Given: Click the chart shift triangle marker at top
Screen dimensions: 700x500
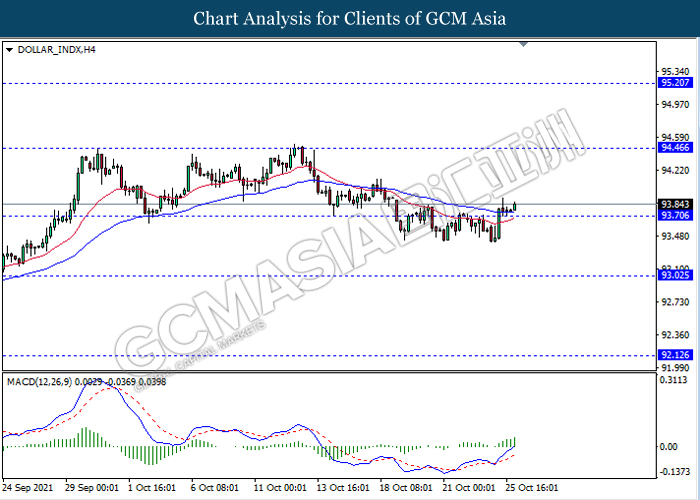Looking at the screenshot, I should tap(524, 45).
